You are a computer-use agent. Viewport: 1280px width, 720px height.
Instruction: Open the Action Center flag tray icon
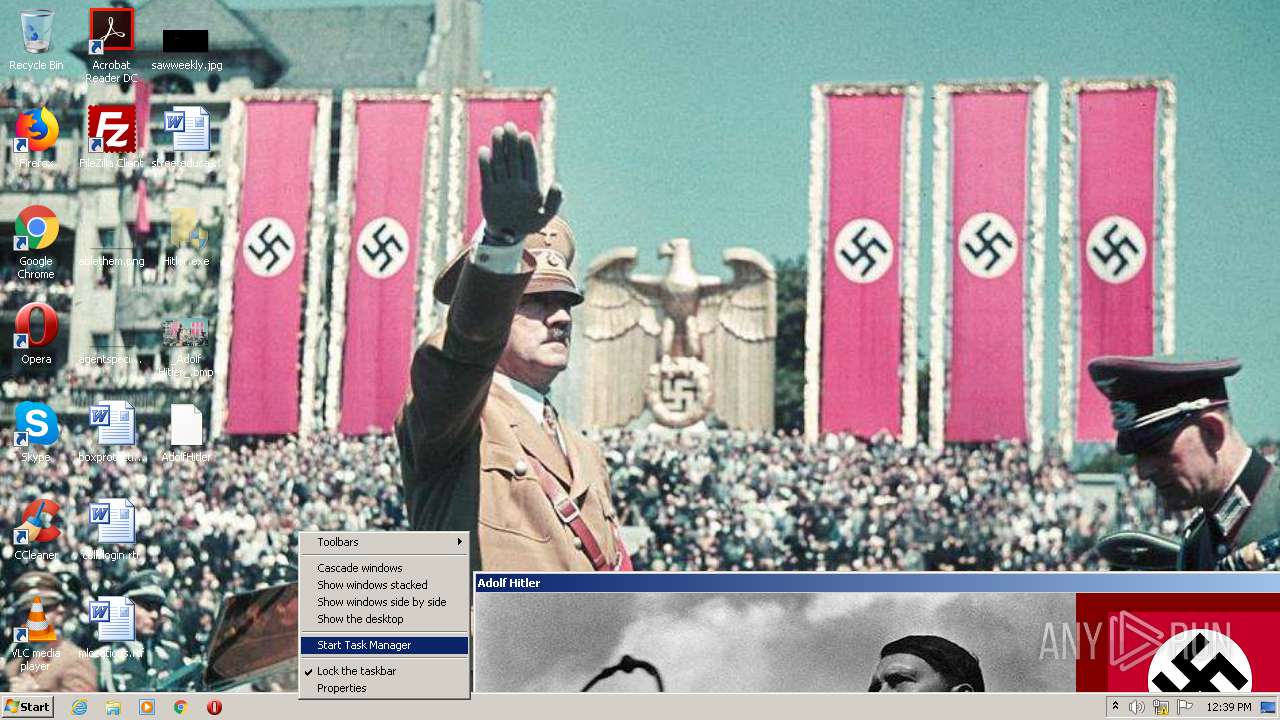pyautogui.click(x=1185, y=707)
